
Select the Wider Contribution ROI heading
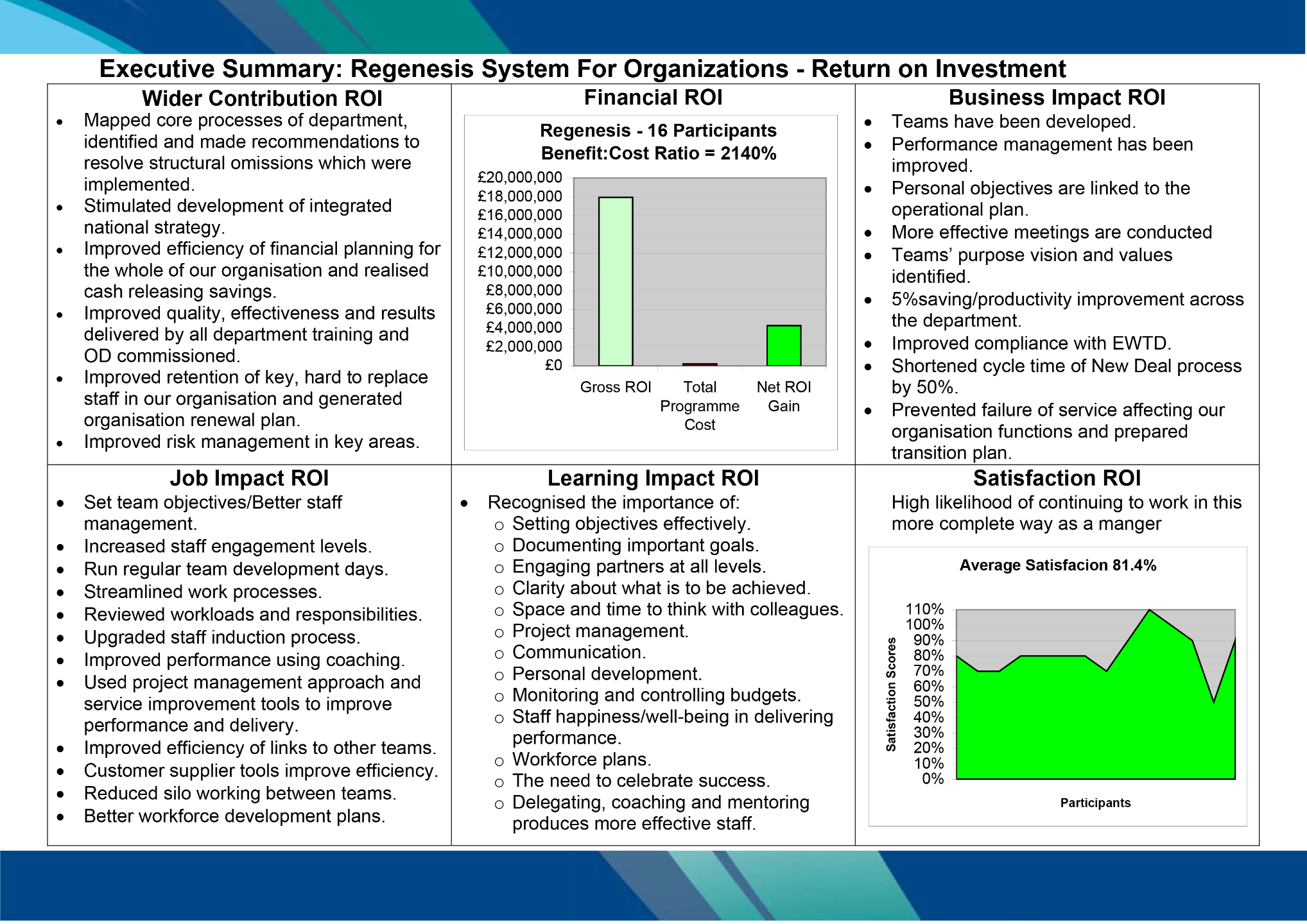click(x=262, y=98)
